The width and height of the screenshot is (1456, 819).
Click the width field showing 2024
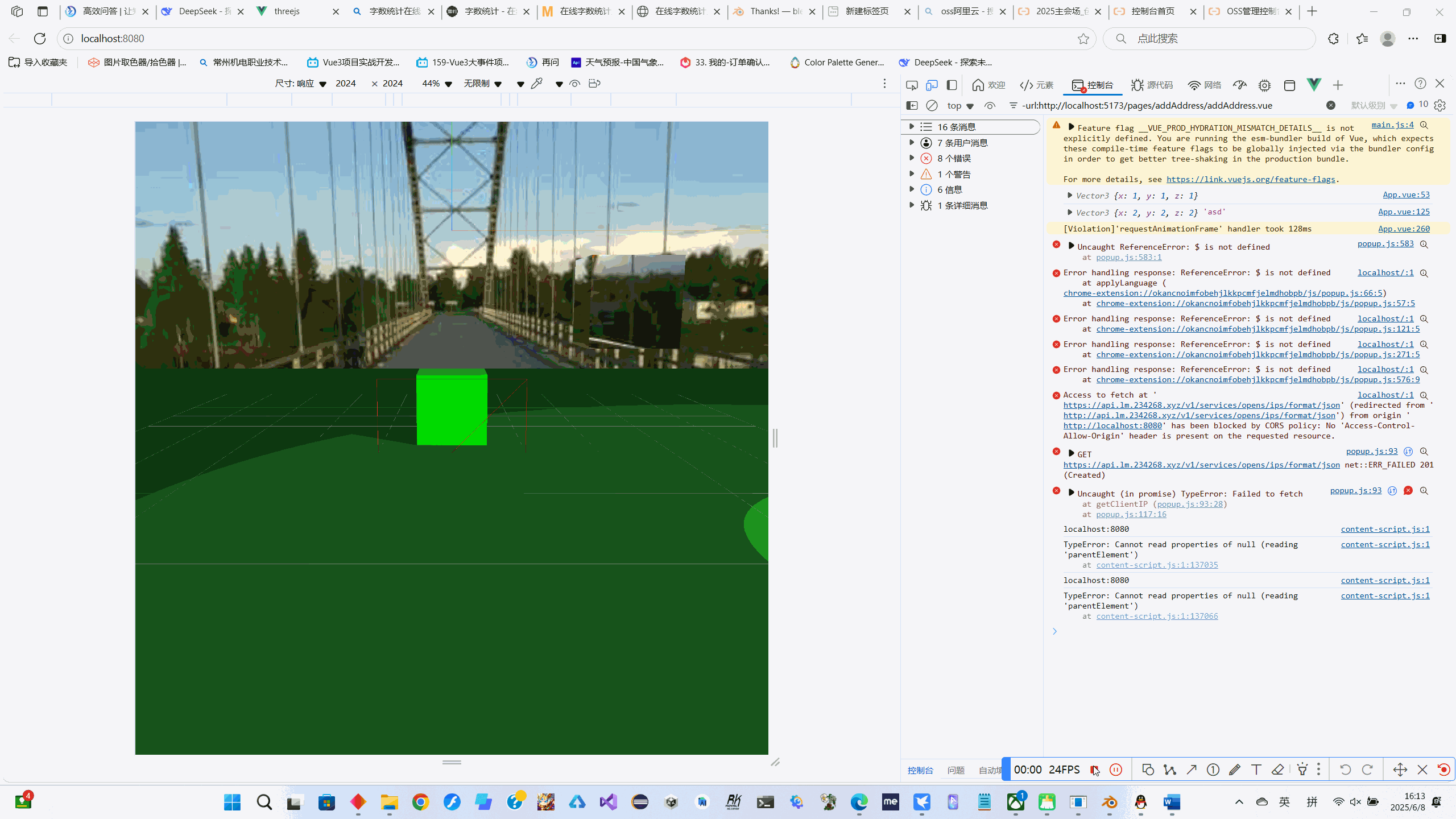click(345, 84)
